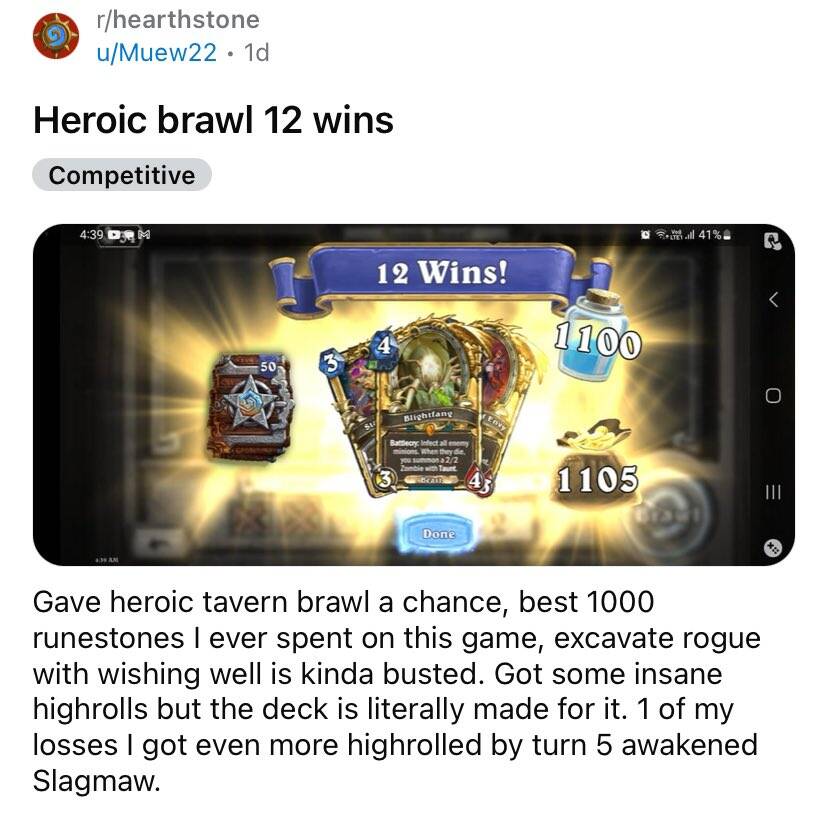Viewport: 828px width, 814px height.
Task: Tap the 4:39 status bar clock
Action: pyautogui.click(x=91, y=234)
